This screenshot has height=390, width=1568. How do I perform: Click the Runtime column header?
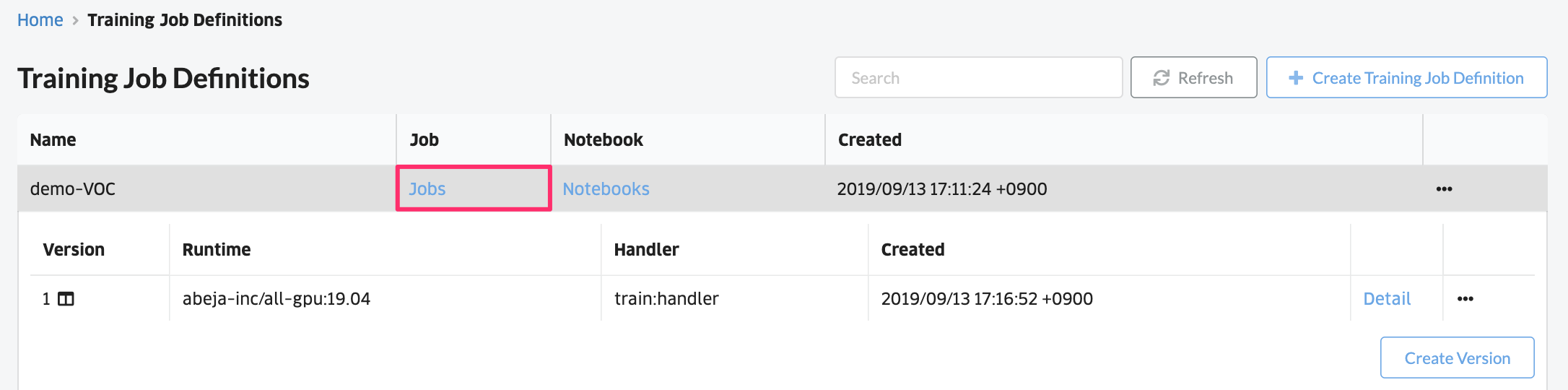[216, 250]
